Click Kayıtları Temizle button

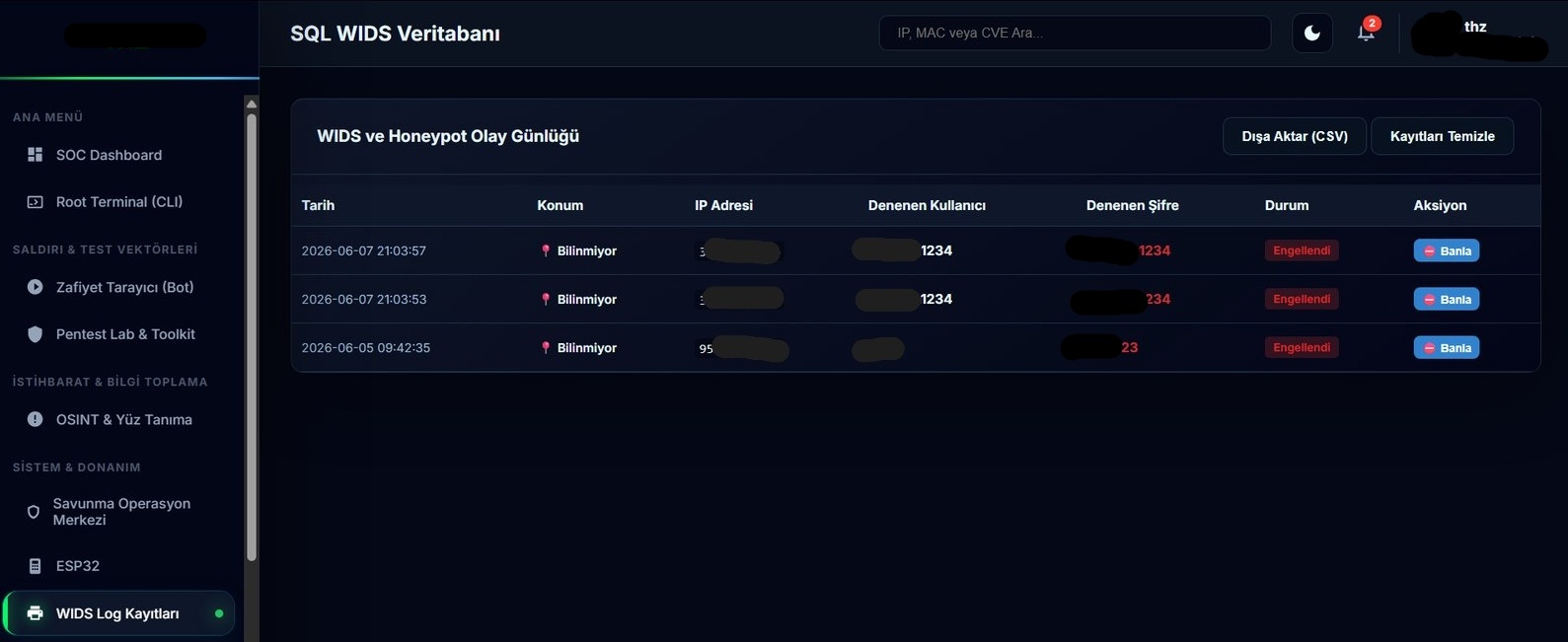[x=1442, y=136]
